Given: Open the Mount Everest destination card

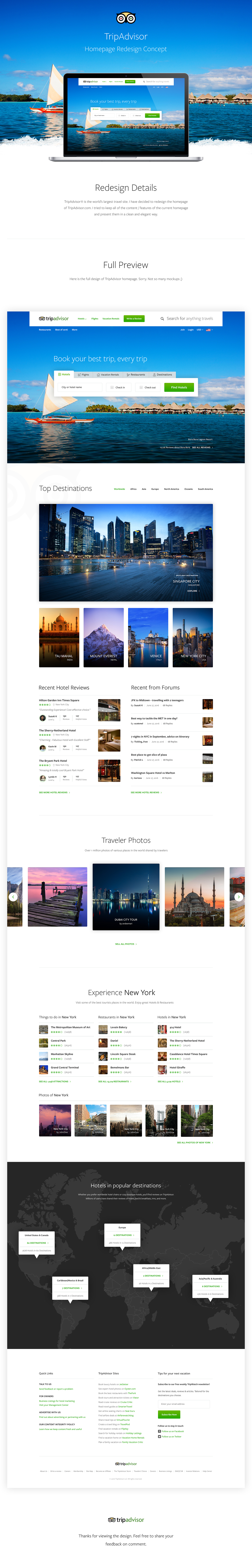Looking at the screenshot, I should [x=104, y=637].
